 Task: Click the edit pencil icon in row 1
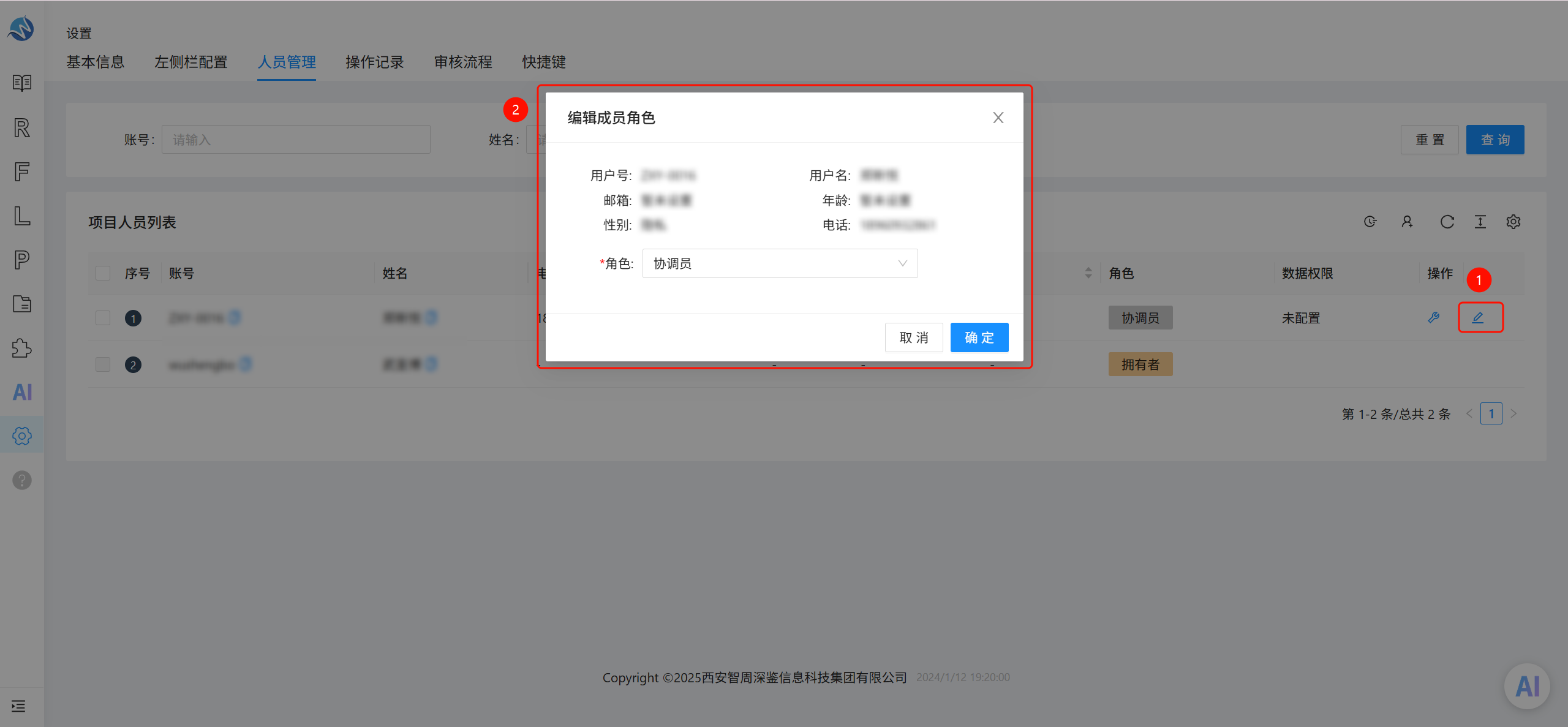1478,317
